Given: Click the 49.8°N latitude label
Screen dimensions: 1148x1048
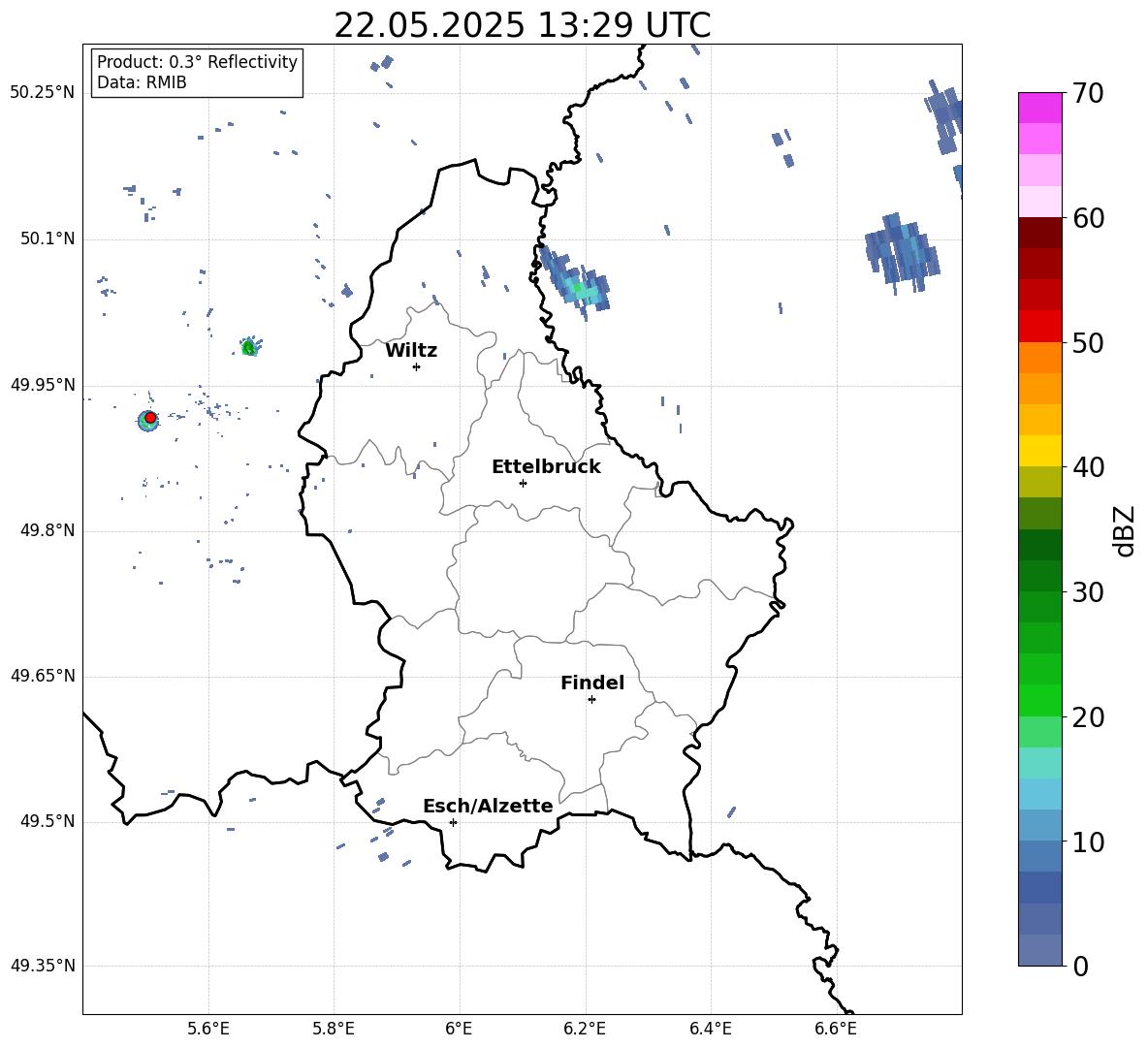Looking at the screenshot, I should pos(48,530).
